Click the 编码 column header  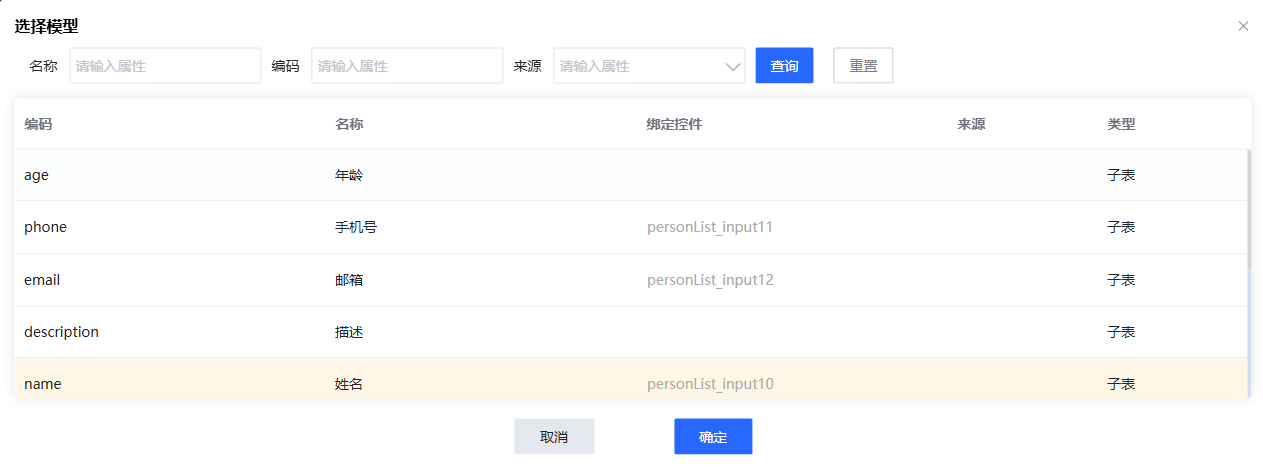click(x=38, y=124)
